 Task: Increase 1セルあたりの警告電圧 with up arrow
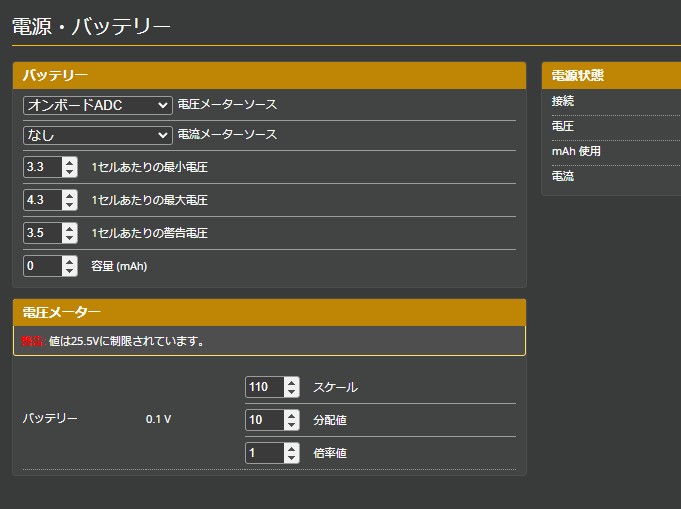pos(69,228)
